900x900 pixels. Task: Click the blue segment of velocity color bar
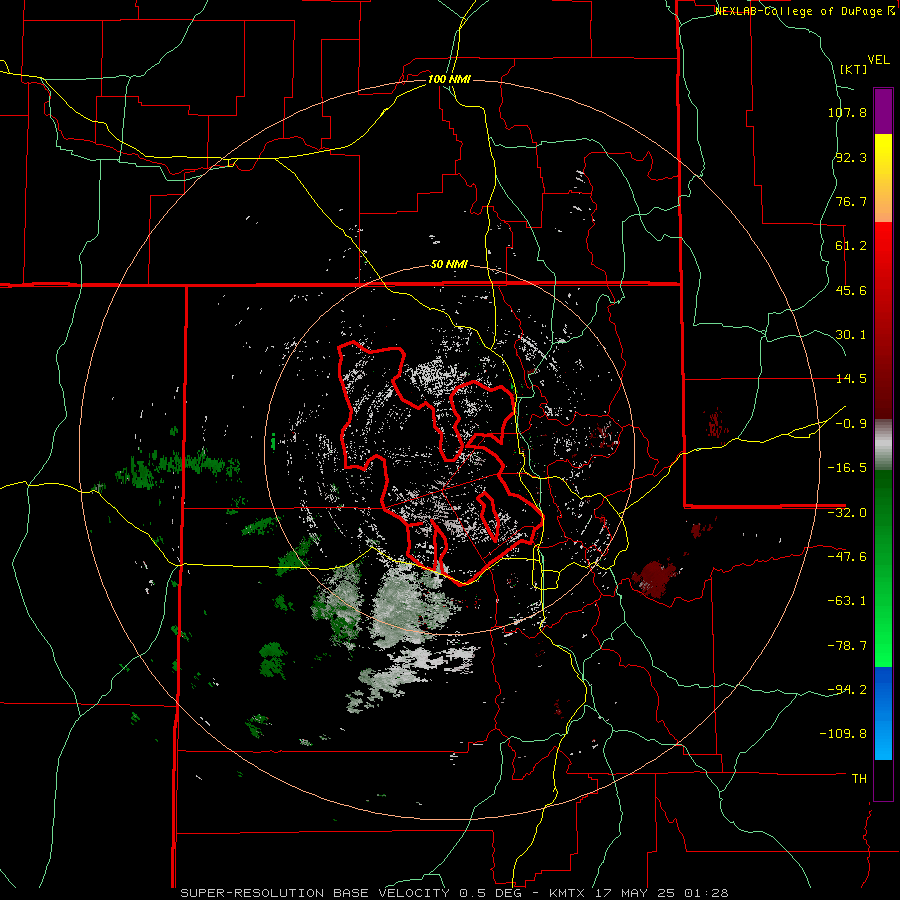(883, 713)
